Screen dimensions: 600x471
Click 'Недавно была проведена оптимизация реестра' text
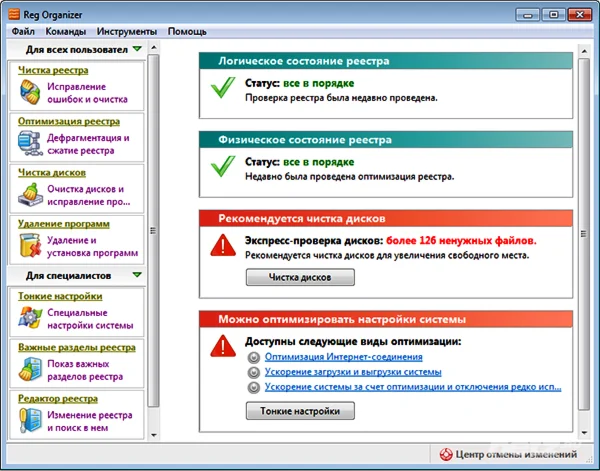click(x=349, y=177)
